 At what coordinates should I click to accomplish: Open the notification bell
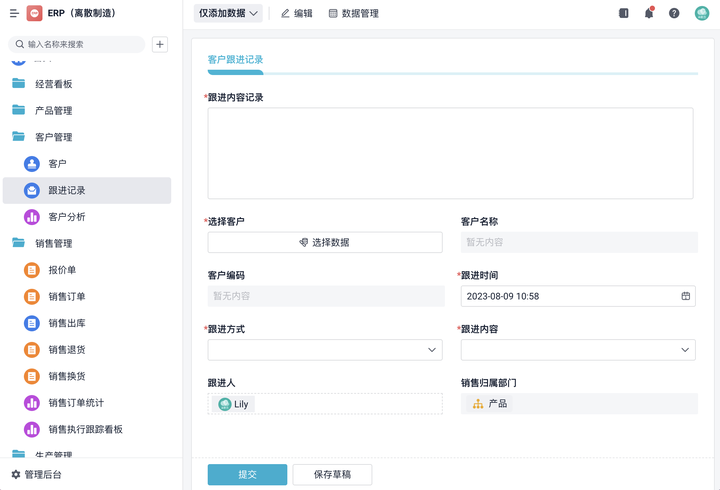tap(649, 13)
